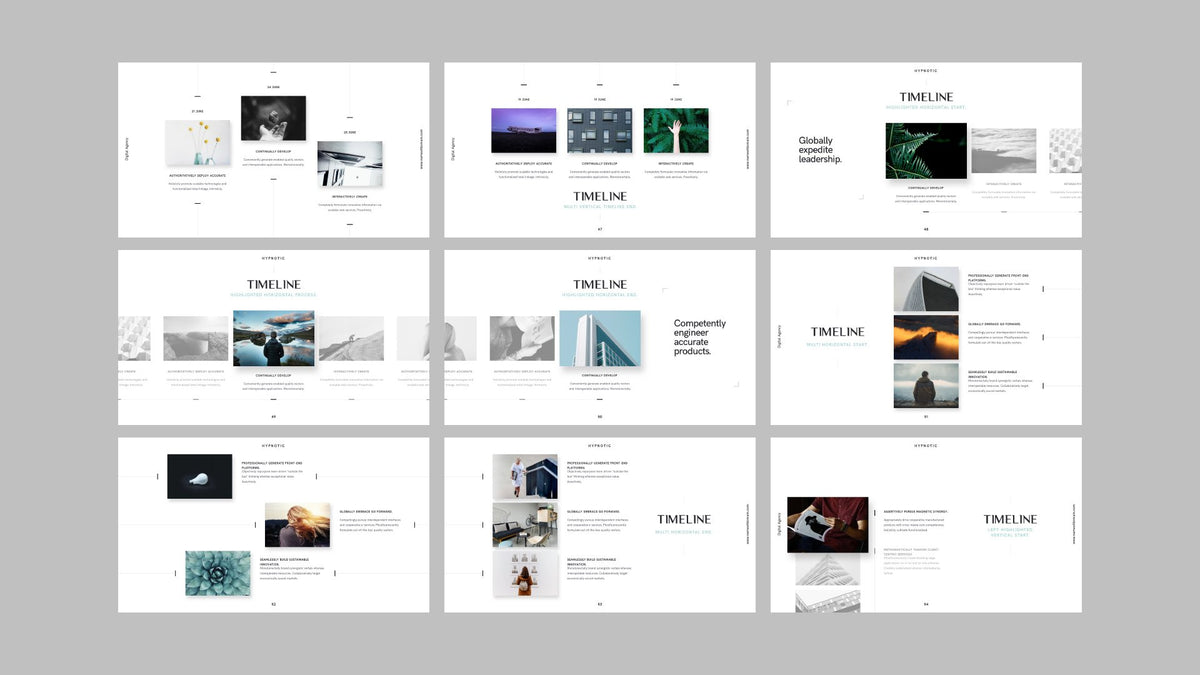Click the man walking past building photo
This screenshot has width=1200, height=675.
click(525, 477)
